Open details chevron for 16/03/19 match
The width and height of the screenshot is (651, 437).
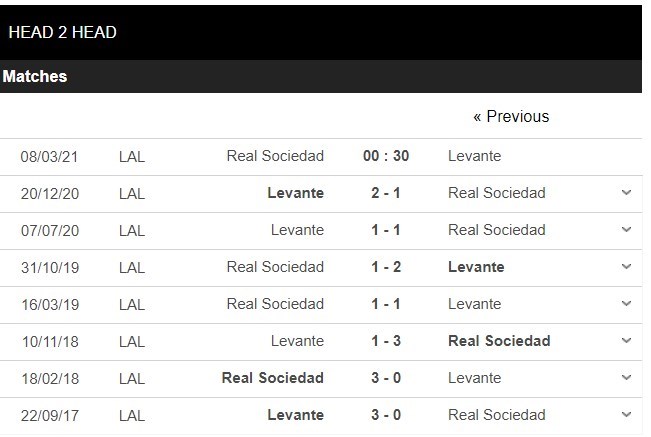626,304
